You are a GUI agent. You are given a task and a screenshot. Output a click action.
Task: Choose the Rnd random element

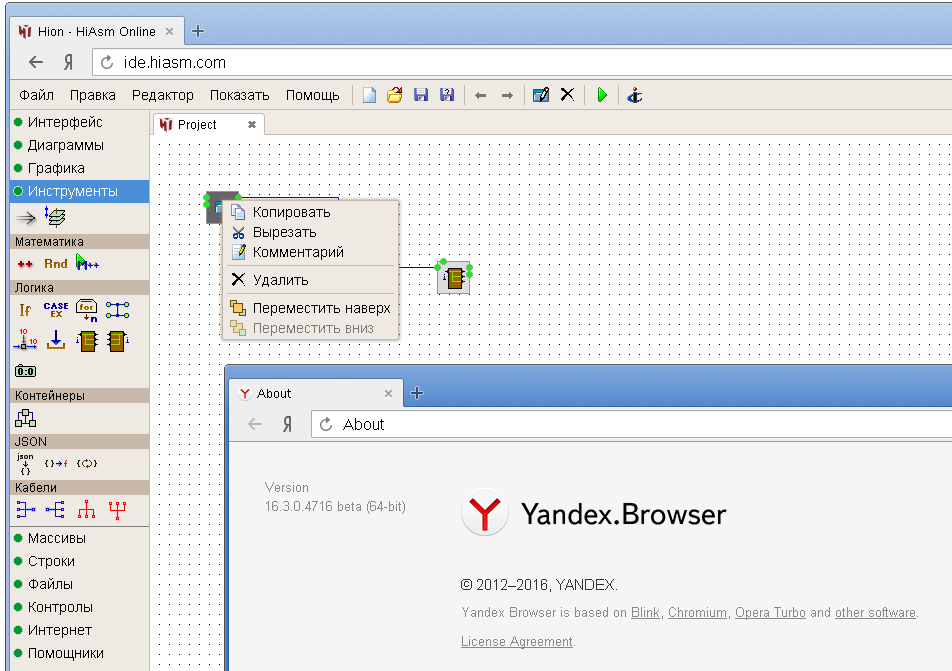coord(55,264)
